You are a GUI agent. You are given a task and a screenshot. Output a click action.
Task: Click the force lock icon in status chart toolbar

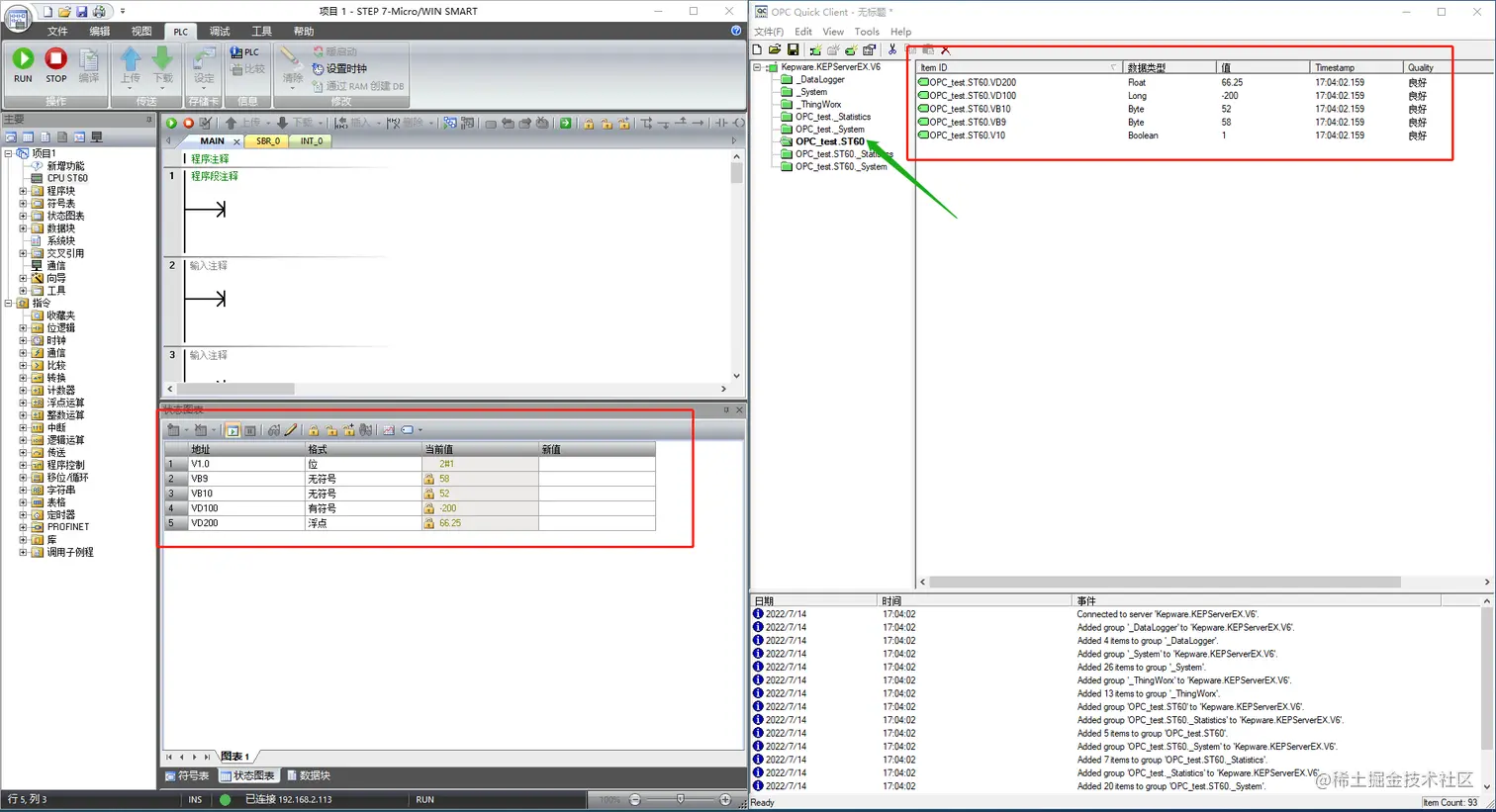314,430
